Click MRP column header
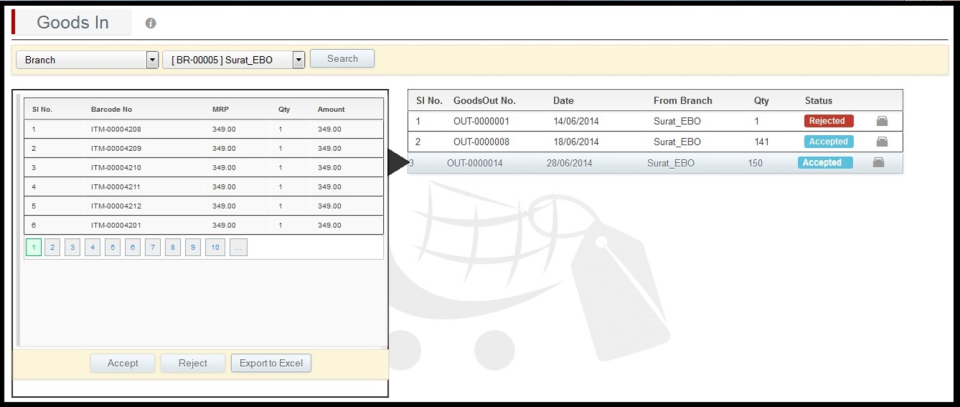Screen dimensions: 960x407 tap(220, 109)
